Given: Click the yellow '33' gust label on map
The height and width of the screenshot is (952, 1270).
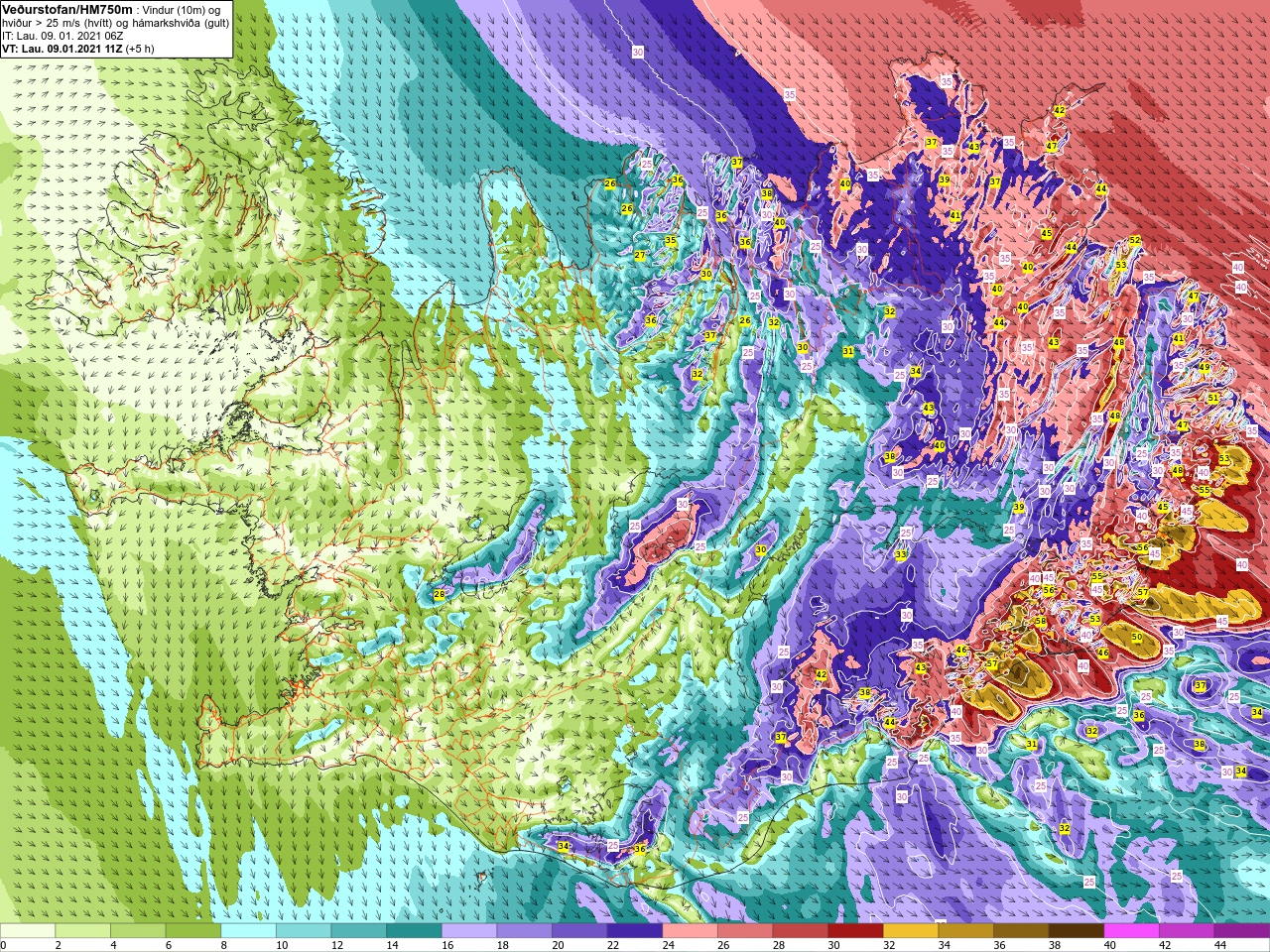Looking at the screenshot, I should pos(901,554).
